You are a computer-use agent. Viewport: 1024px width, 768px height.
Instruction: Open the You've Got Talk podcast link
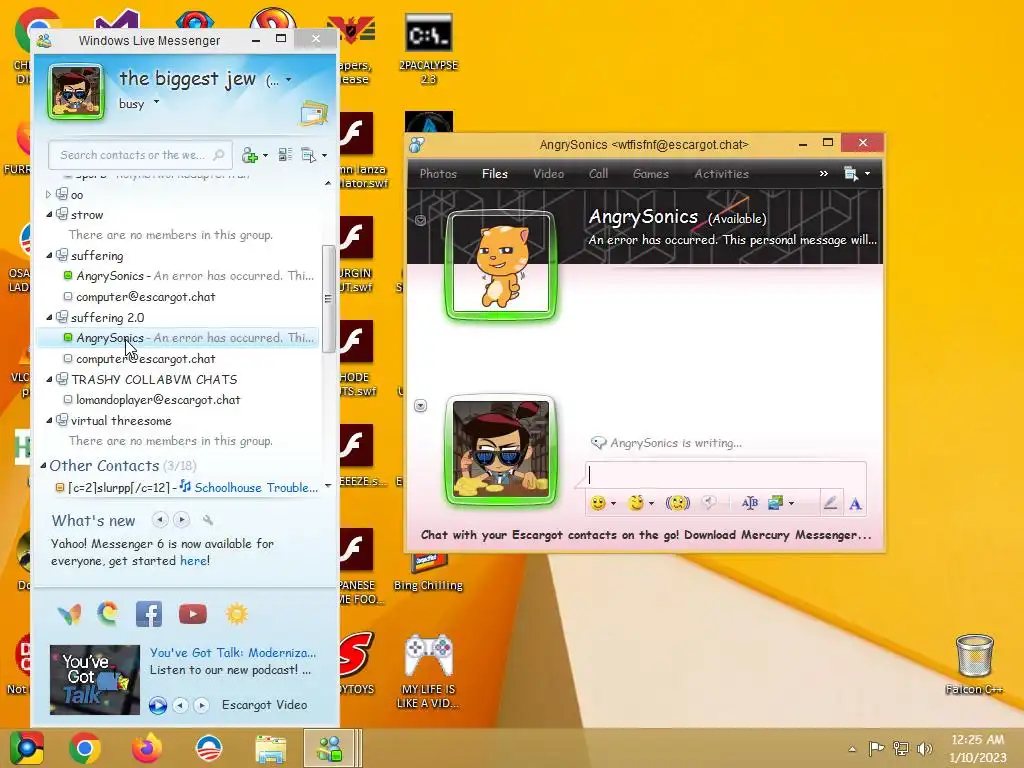[232, 652]
